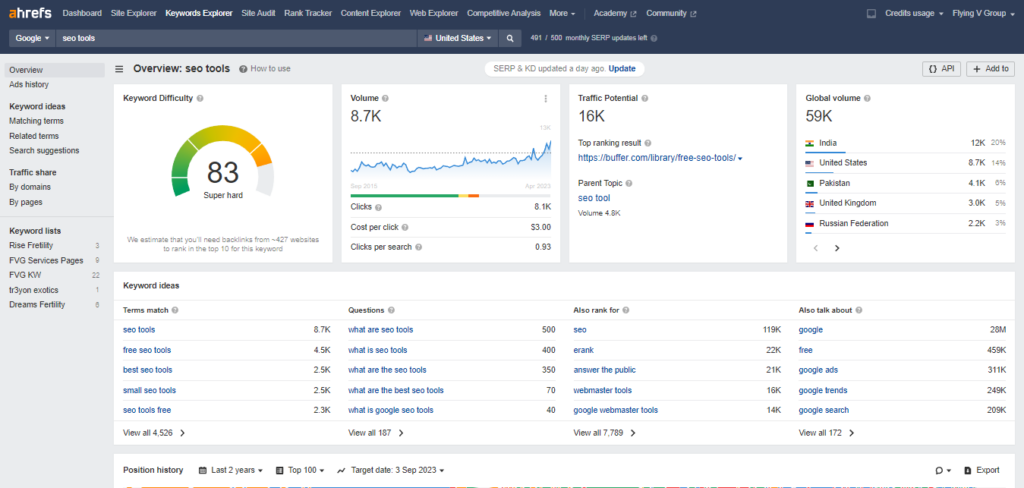Click the display monitor icon in header
This screenshot has height=488, width=1024.
pyautogui.click(x=871, y=13)
